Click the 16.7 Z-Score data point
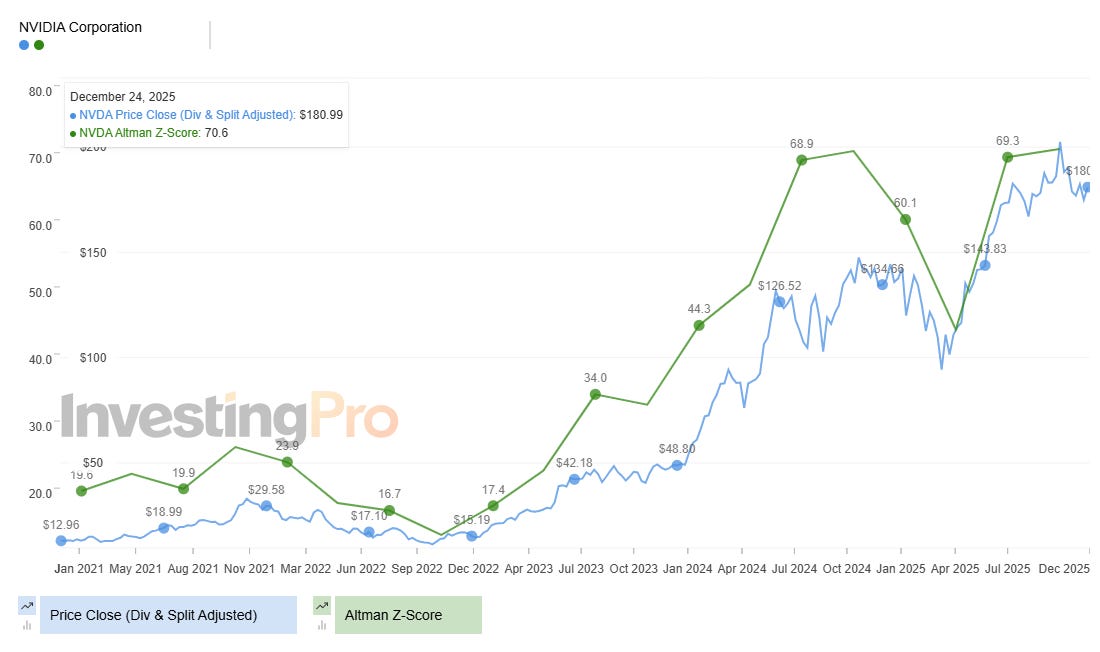The image size is (1100, 652). click(389, 510)
